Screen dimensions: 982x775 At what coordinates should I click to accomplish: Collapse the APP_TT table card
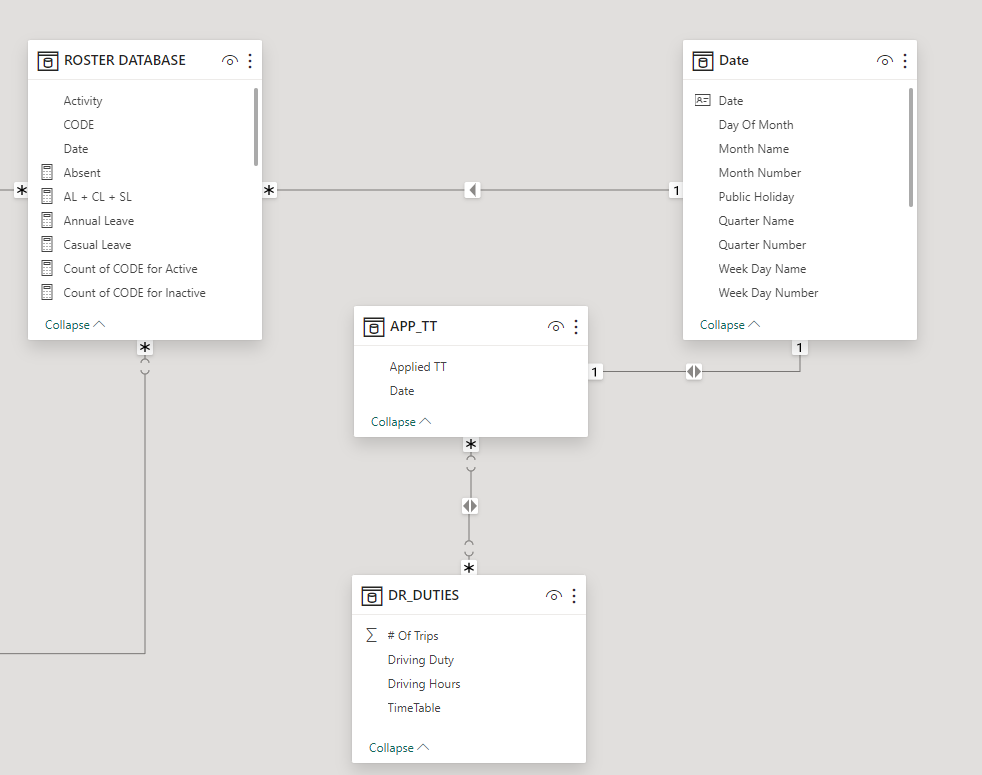tap(401, 422)
